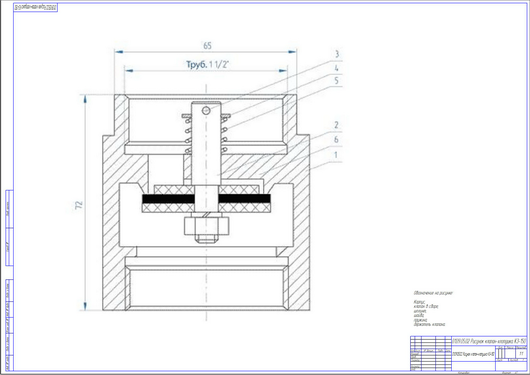
Task: Click the black seal gasket left of stem
Action: coord(168,199)
